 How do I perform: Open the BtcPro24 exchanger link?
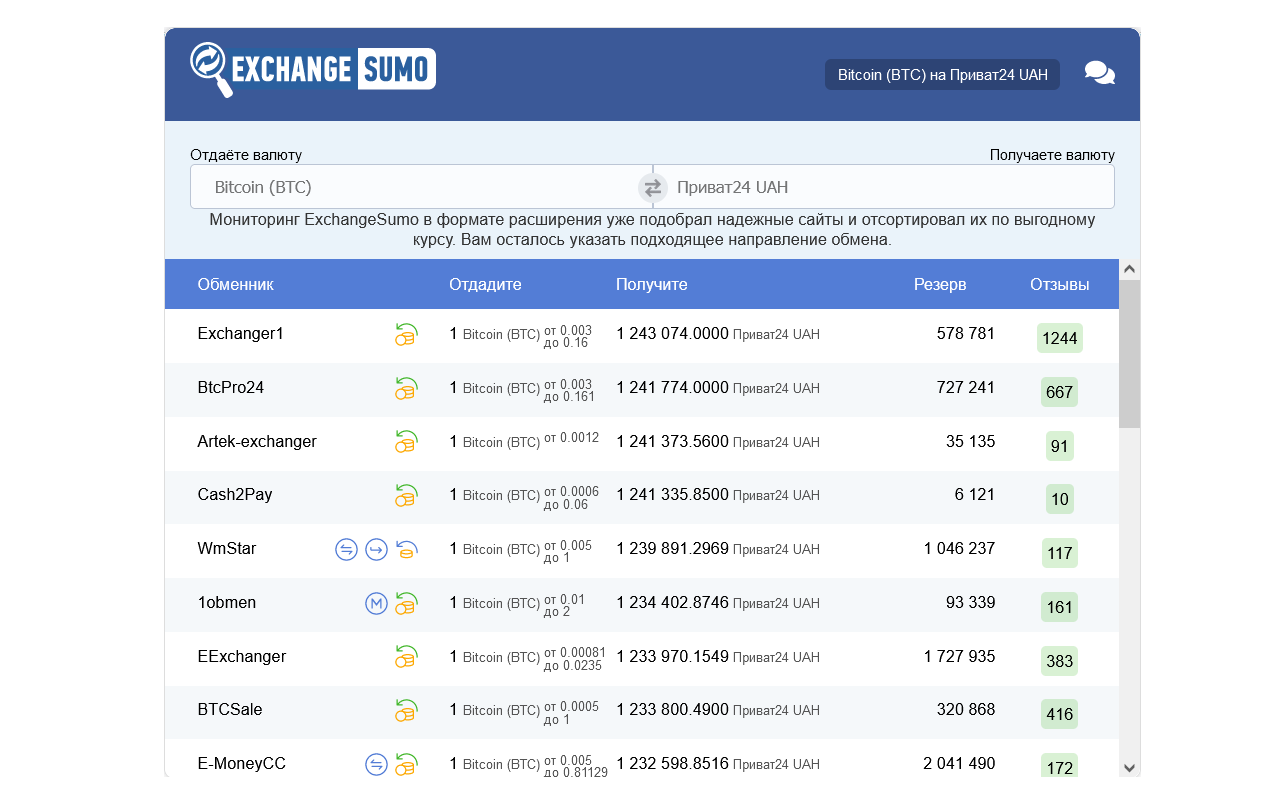point(231,388)
